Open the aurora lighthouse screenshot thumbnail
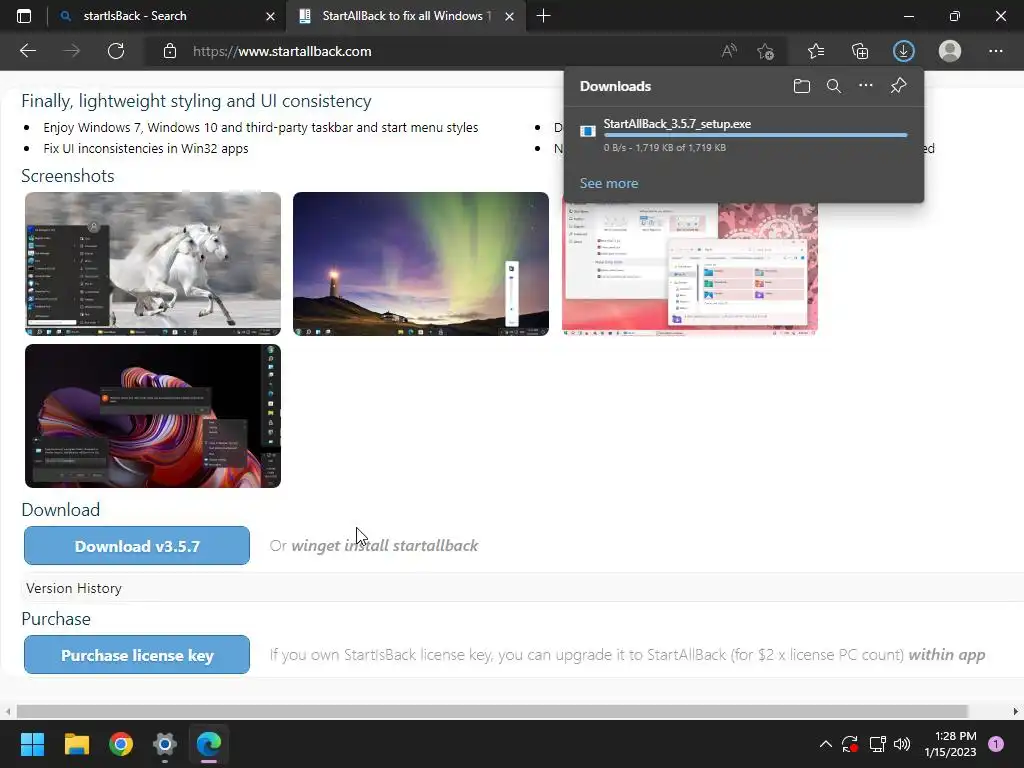 tap(421, 264)
